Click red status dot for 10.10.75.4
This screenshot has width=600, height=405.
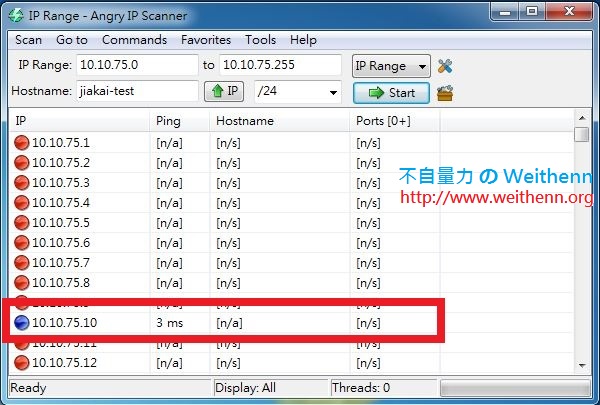[x=21, y=202]
